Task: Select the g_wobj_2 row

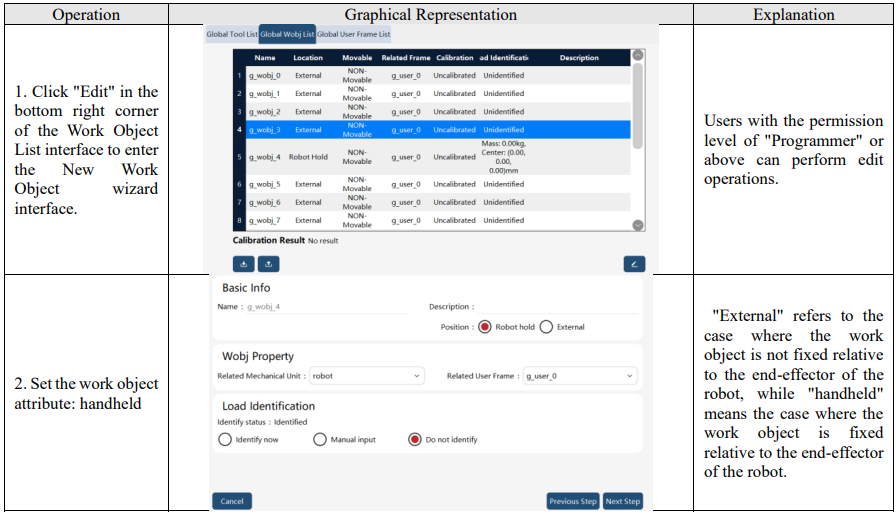Action: pyautogui.click(x=433, y=111)
